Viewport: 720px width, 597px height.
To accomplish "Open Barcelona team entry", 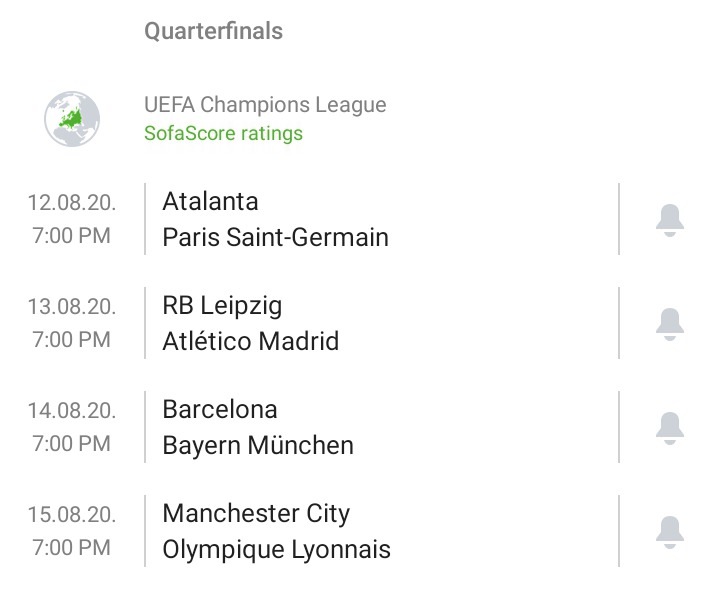I will point(220,409).
